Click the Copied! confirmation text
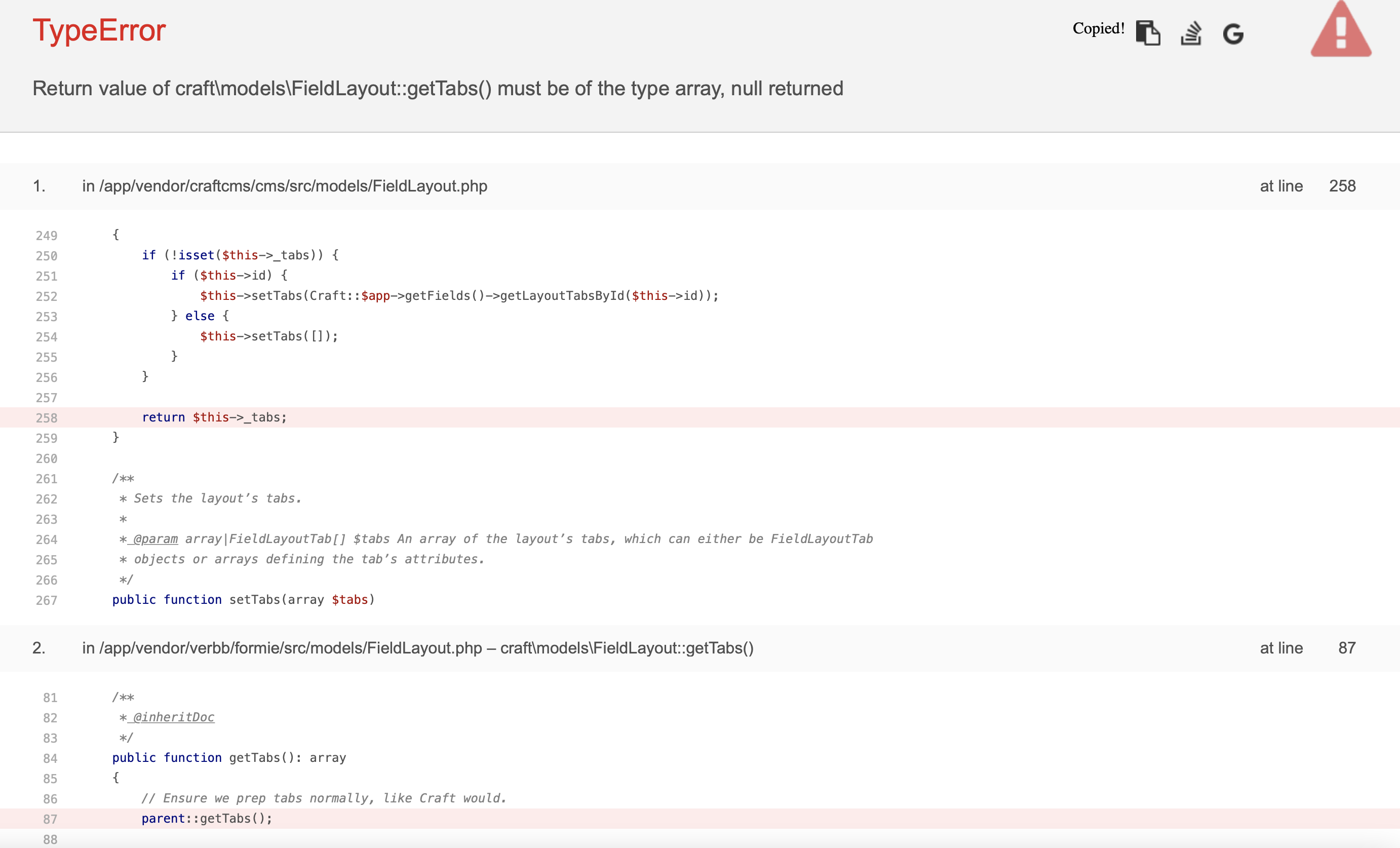The width and height of the screenshot is (1400, 848). 1098,28
